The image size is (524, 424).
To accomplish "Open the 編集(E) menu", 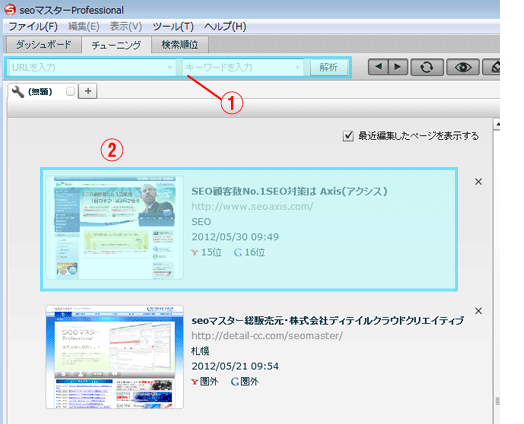I will point(84,26).
